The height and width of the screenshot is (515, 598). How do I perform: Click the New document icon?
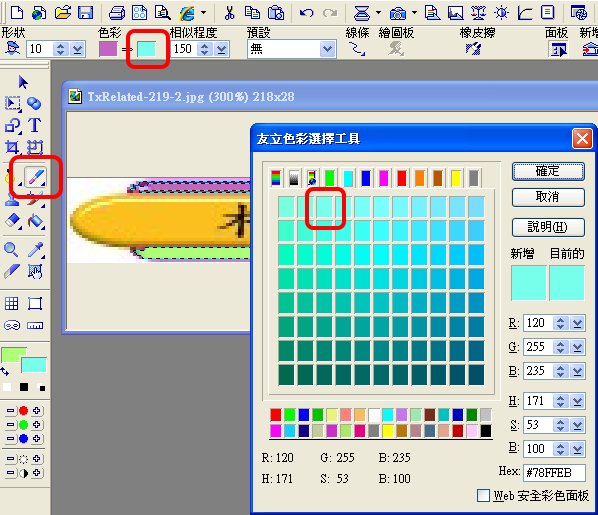(x=17, y=13)
